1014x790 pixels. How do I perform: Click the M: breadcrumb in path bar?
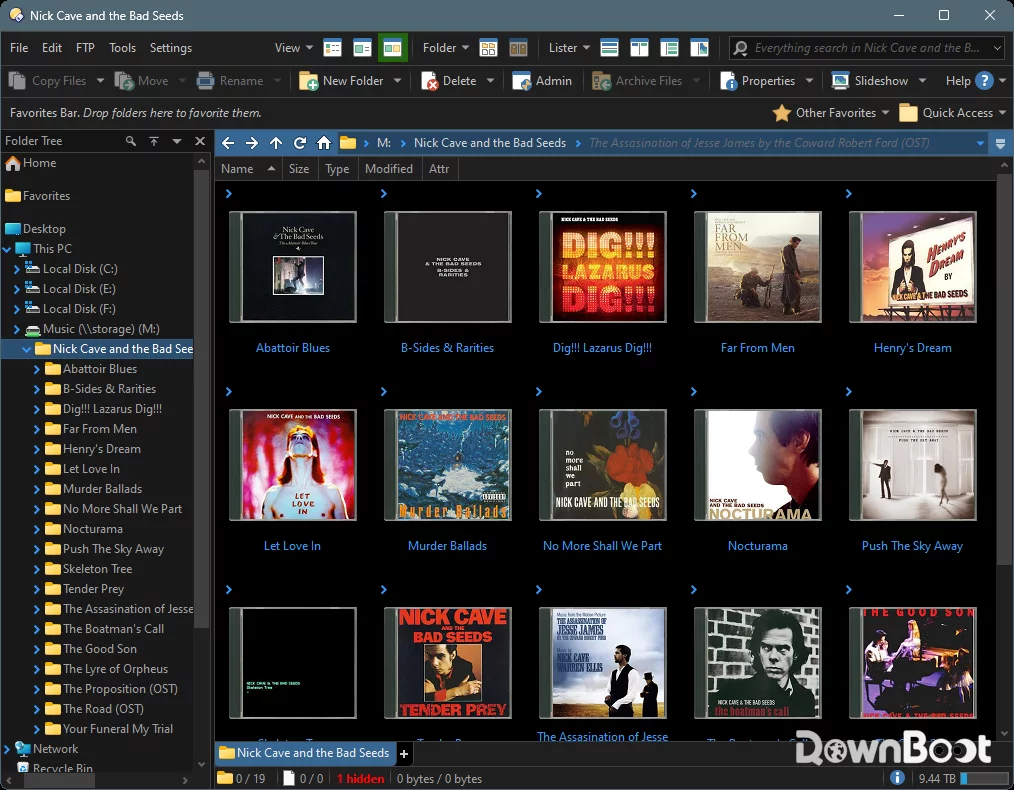click(x=384, y=143)
